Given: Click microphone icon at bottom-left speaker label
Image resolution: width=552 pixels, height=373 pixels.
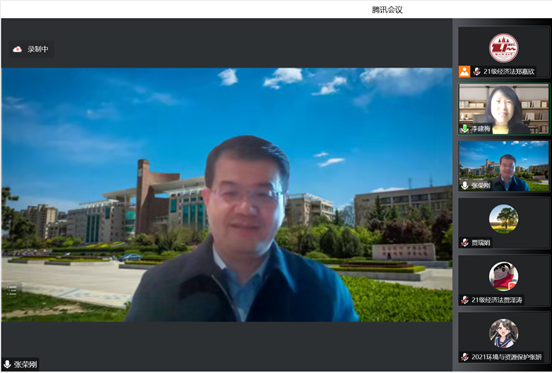Looking at the screenshot, I should pyautogui.click(x=7, y=364).
